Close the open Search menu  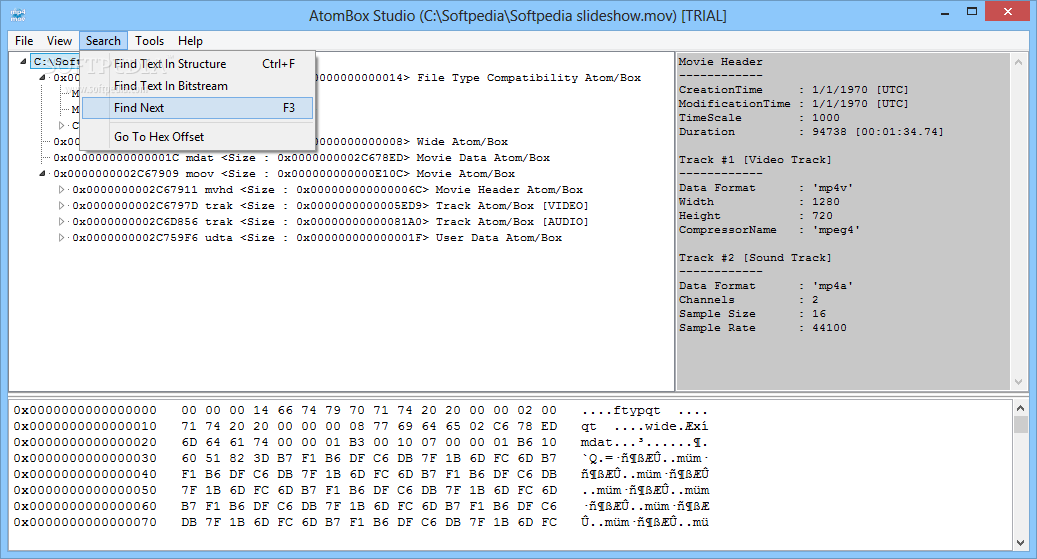[103, 41]
